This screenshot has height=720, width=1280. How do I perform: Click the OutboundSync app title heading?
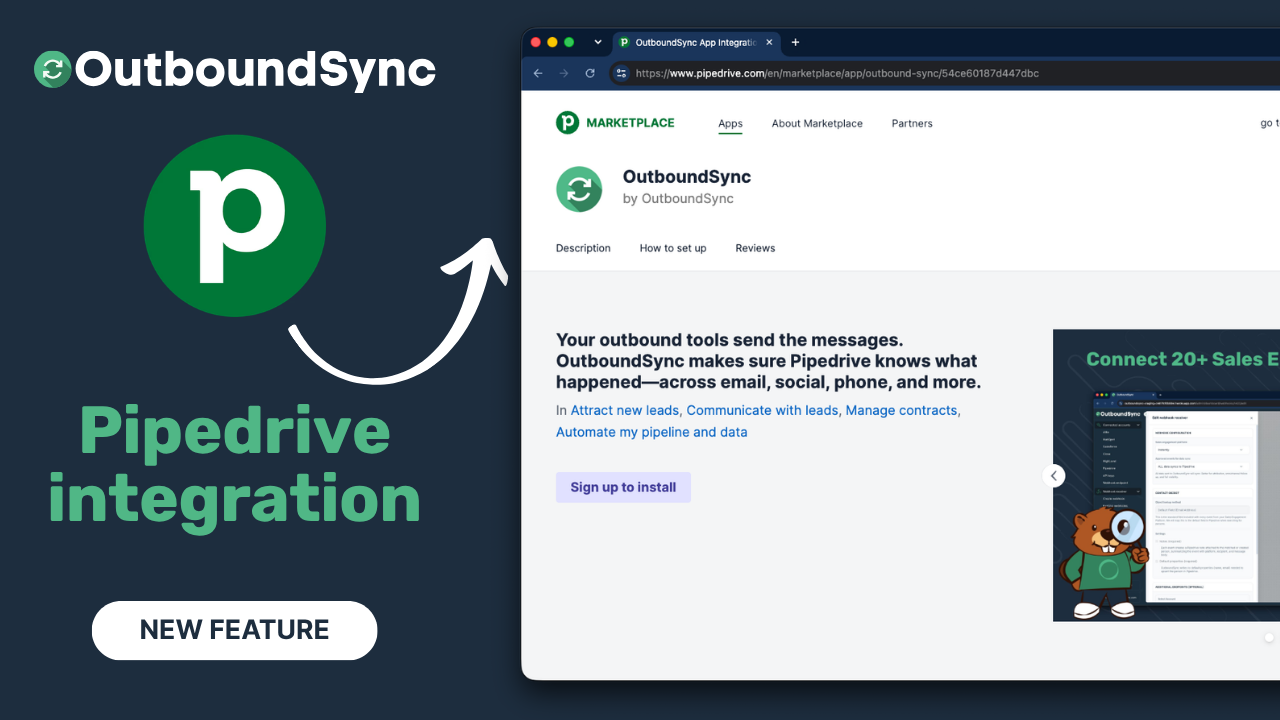click(x=687, y=177)
